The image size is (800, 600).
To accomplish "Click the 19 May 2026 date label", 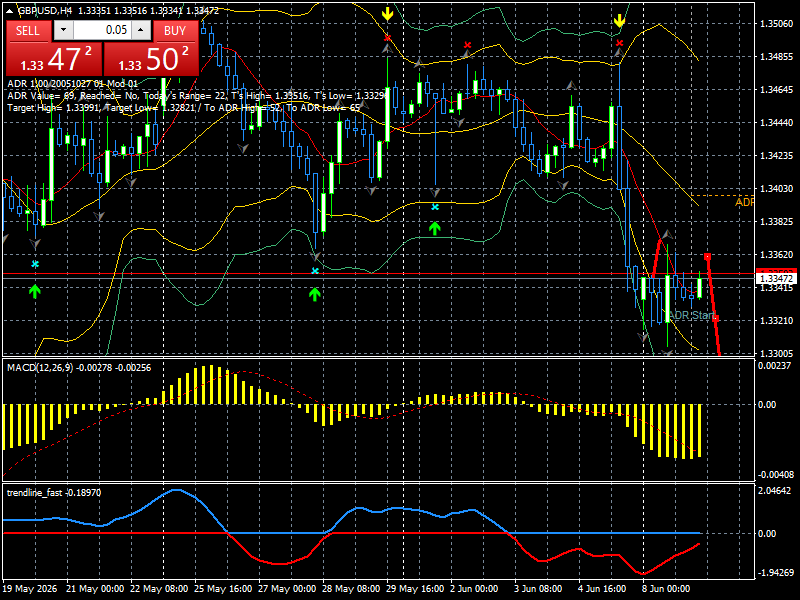I will [30, 589].
